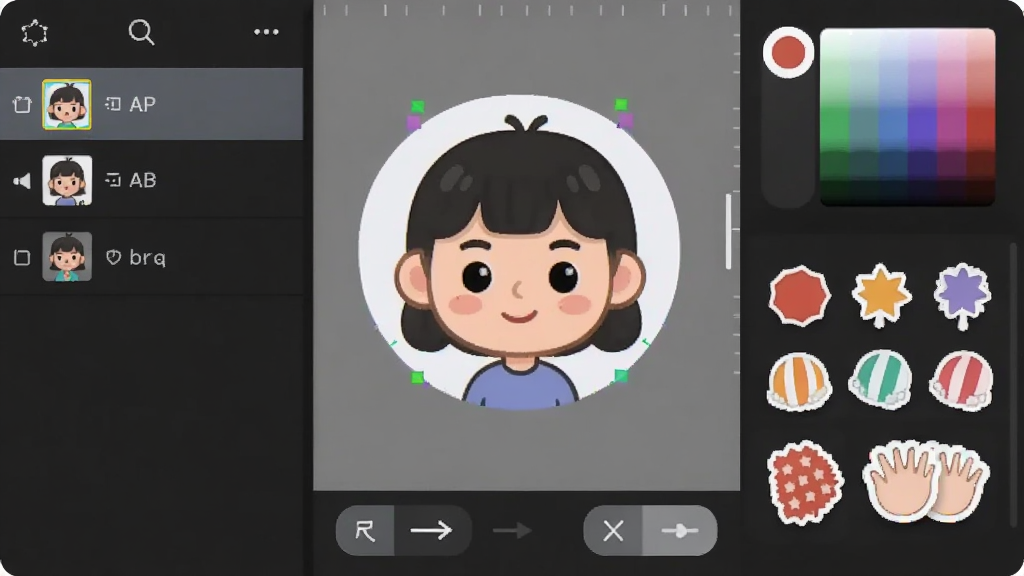Screen dimensions: 1024x576
Task: Toggle the icon left of AP layer
Action: [22, 104]
